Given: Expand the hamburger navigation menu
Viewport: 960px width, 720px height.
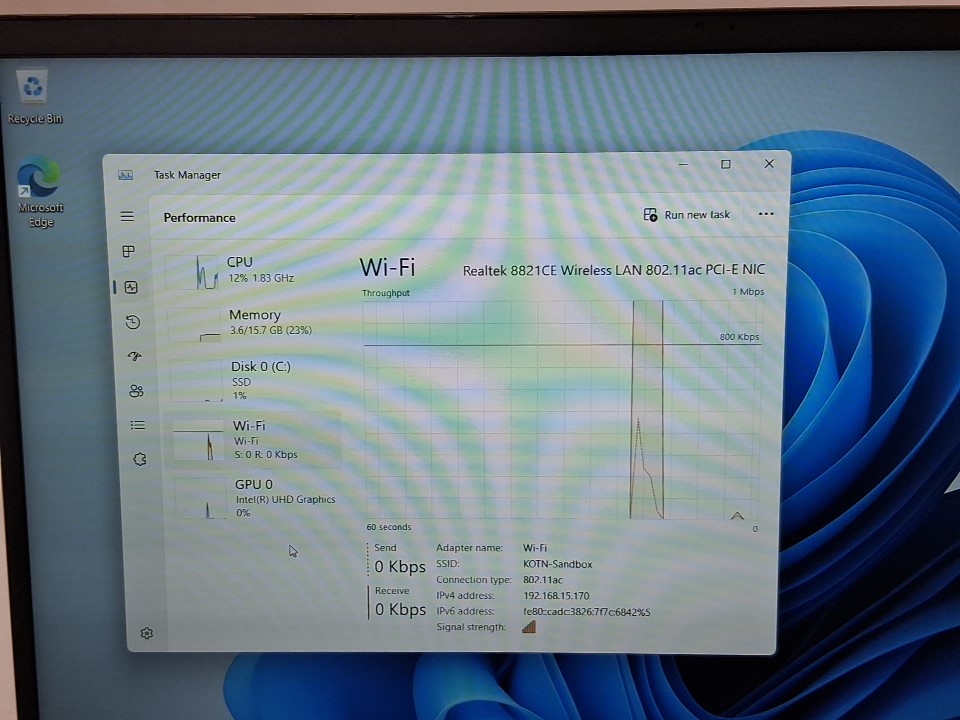Looking at the screenshot, I should tap(127, 216).
